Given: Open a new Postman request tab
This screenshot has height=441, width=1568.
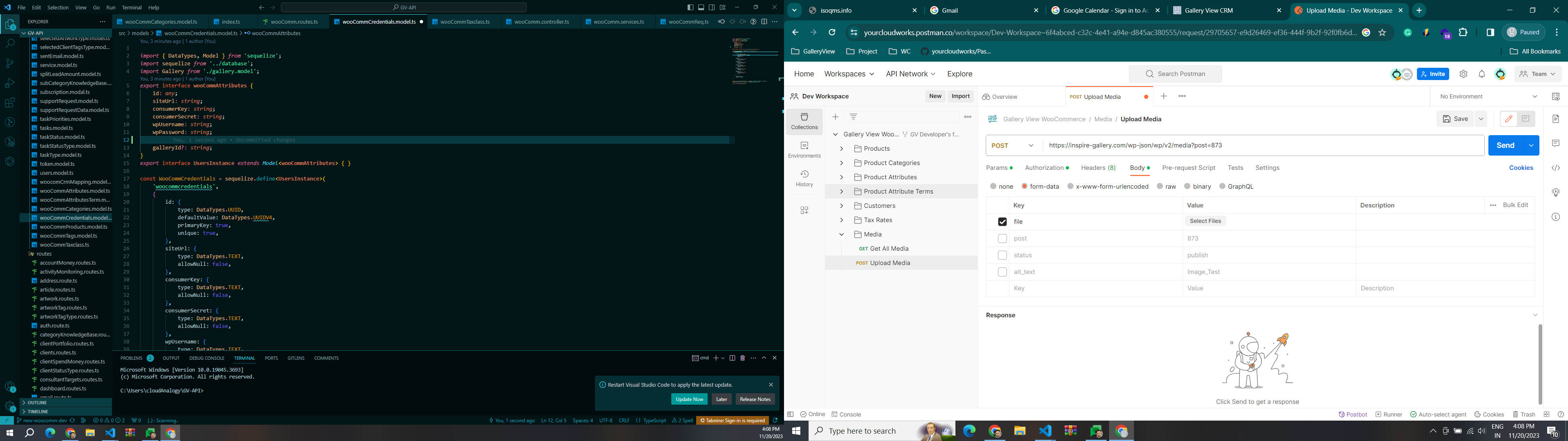Looking at the screenshot, I should 1163,96.
